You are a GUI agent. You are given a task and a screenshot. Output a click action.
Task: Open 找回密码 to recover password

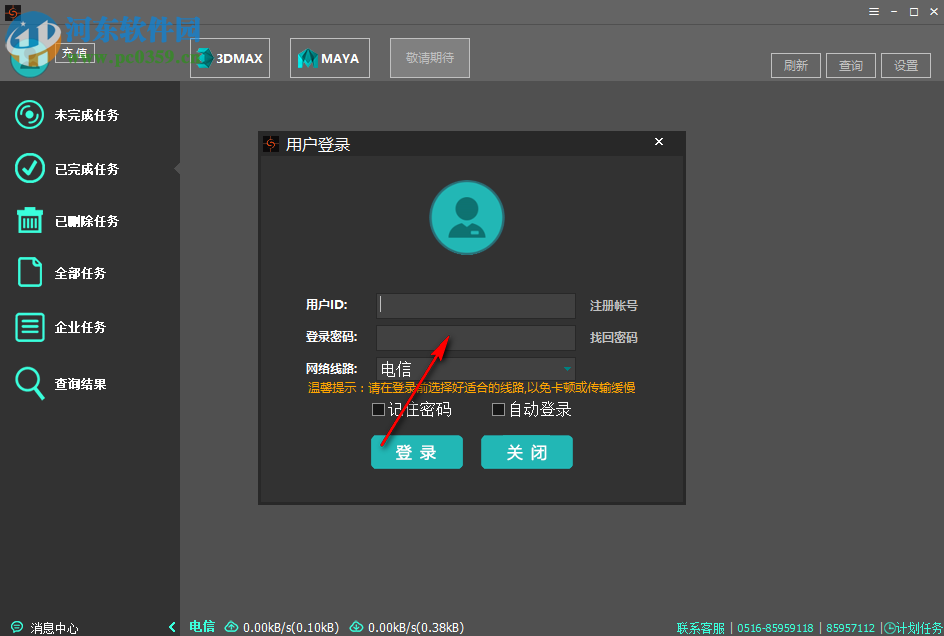coord(611,337)
